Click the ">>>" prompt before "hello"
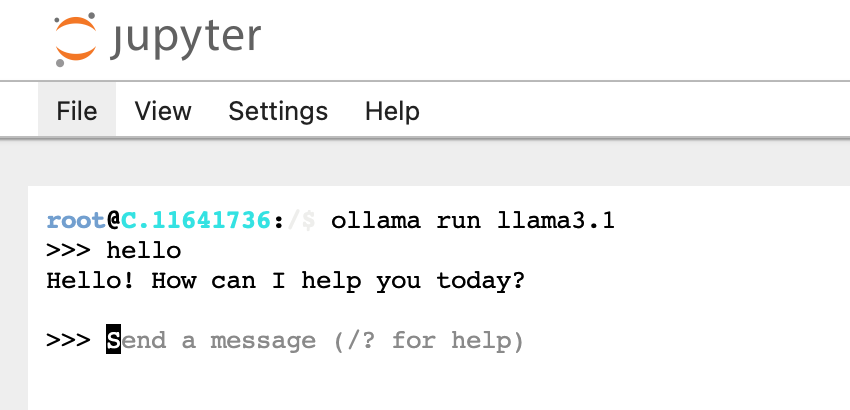Screen dimensions: 850x410 tap(68, 250)
